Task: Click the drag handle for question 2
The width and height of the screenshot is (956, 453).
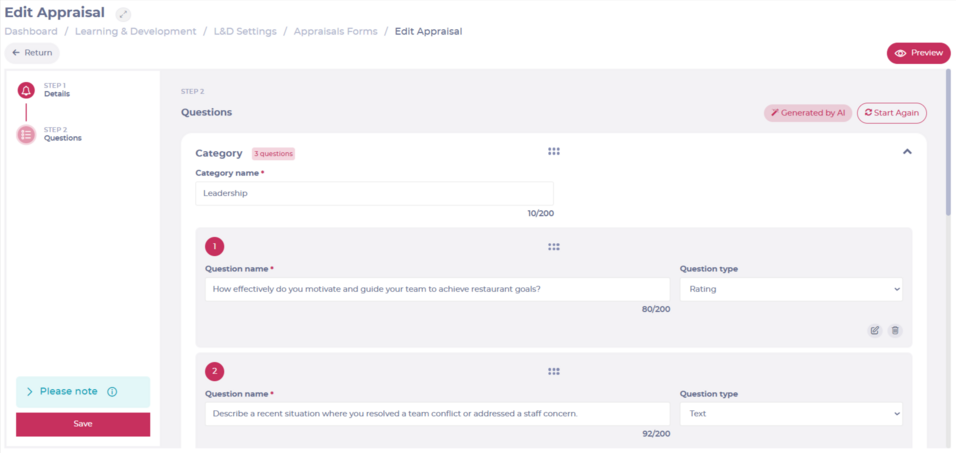Action: point(553,371)
